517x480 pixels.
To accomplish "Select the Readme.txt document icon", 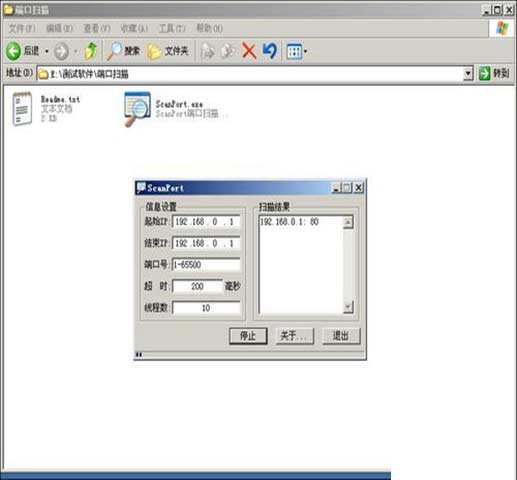I will tap(22, 109).
